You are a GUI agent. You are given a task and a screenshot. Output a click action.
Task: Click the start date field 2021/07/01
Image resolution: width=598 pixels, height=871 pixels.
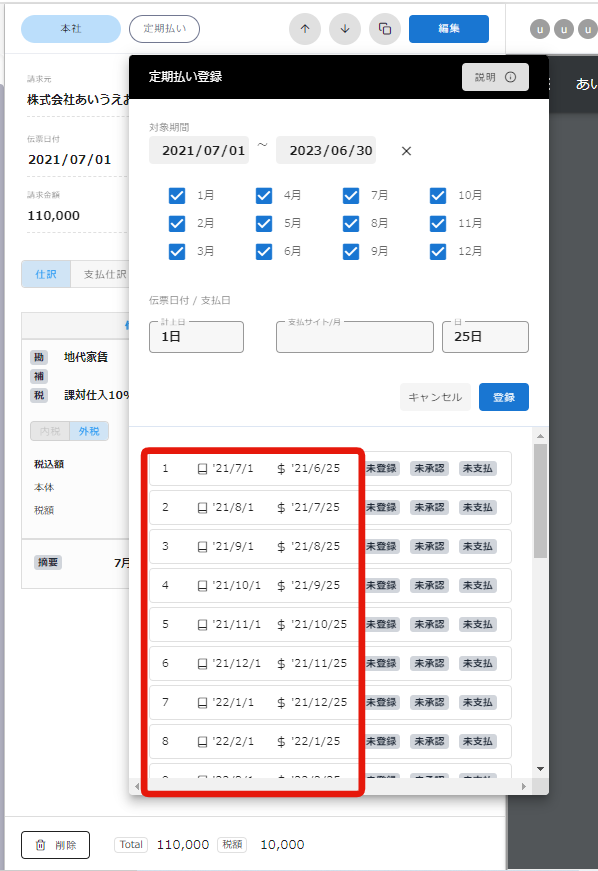[199, 151]
